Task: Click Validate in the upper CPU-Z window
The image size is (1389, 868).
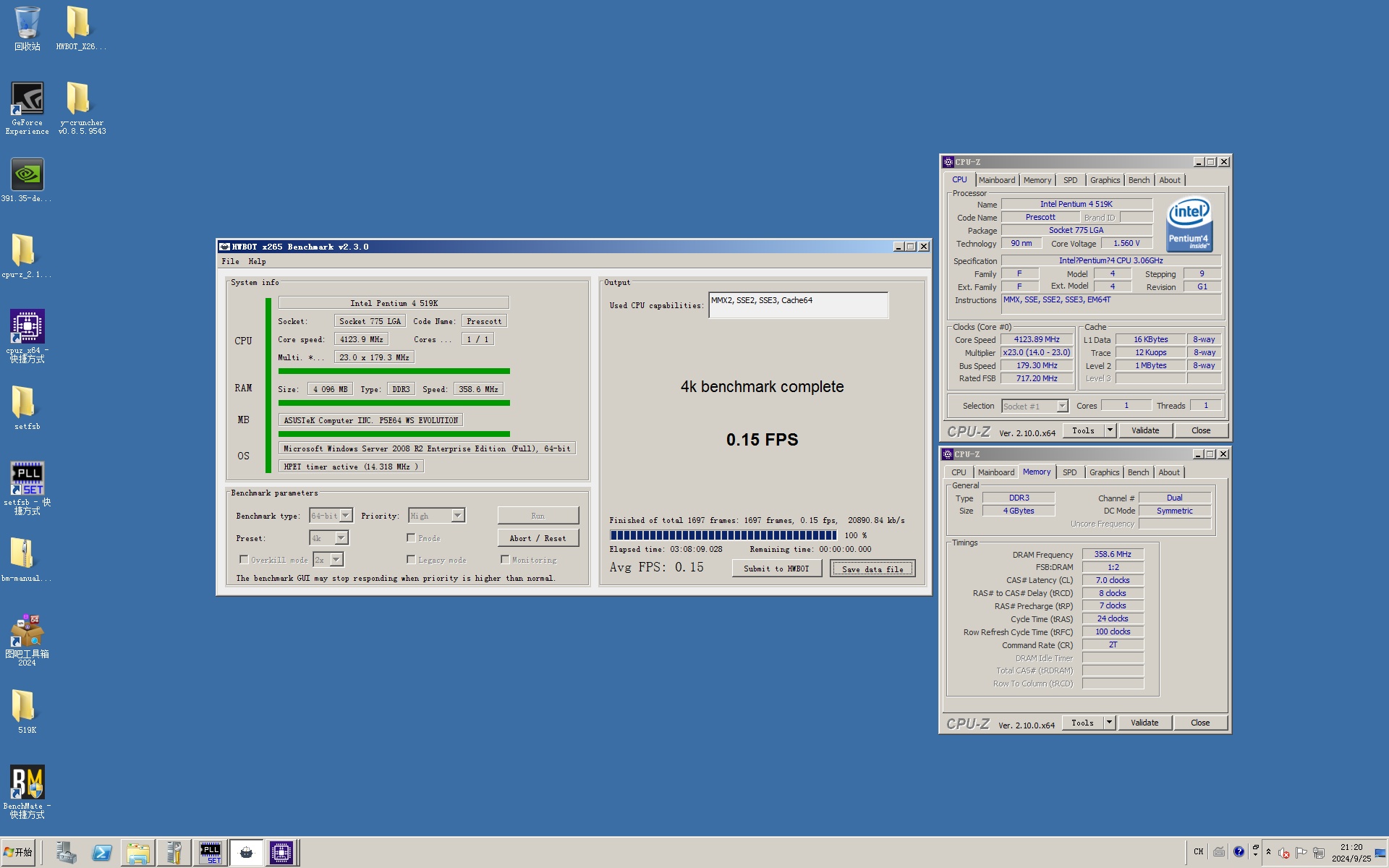Action: click(1144, 430)
